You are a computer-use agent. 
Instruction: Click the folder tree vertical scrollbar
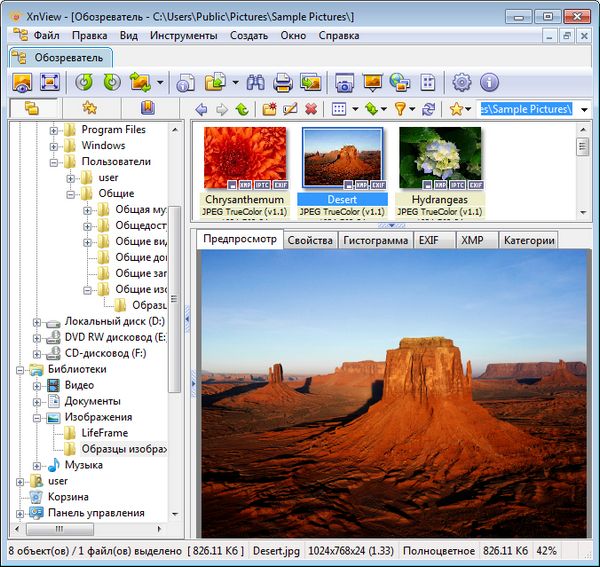(x=176, y=300)
